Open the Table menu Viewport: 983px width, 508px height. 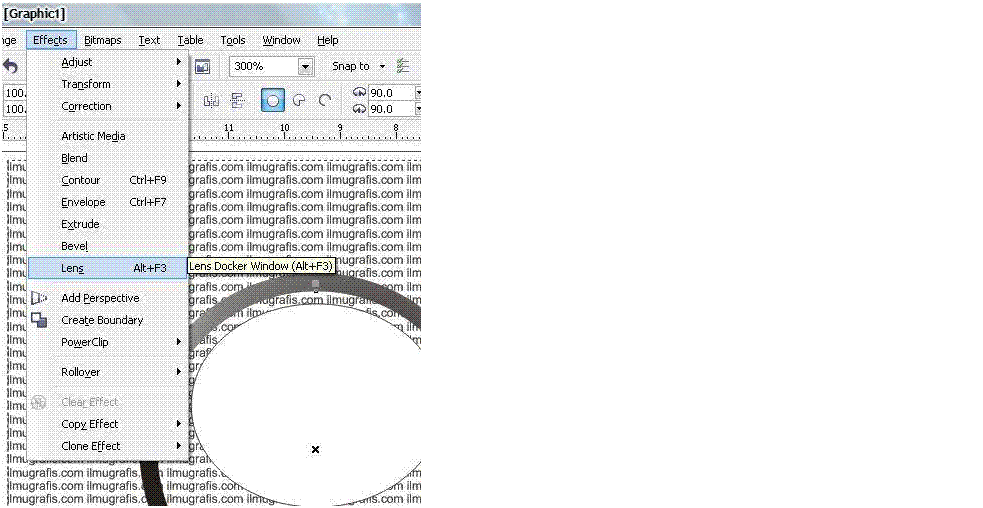[190, 40]
